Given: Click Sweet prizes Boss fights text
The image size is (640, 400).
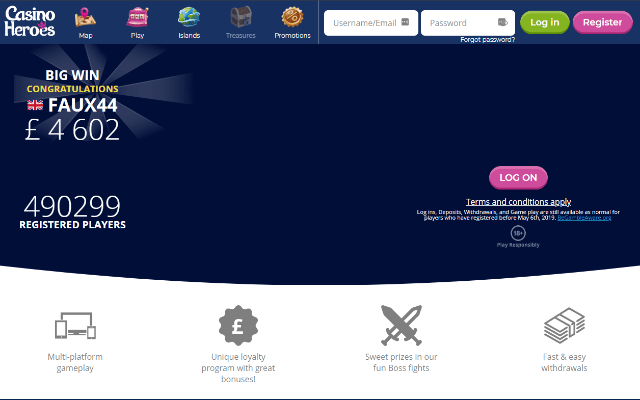Looking at the screenshot, I should pos(401,362).
